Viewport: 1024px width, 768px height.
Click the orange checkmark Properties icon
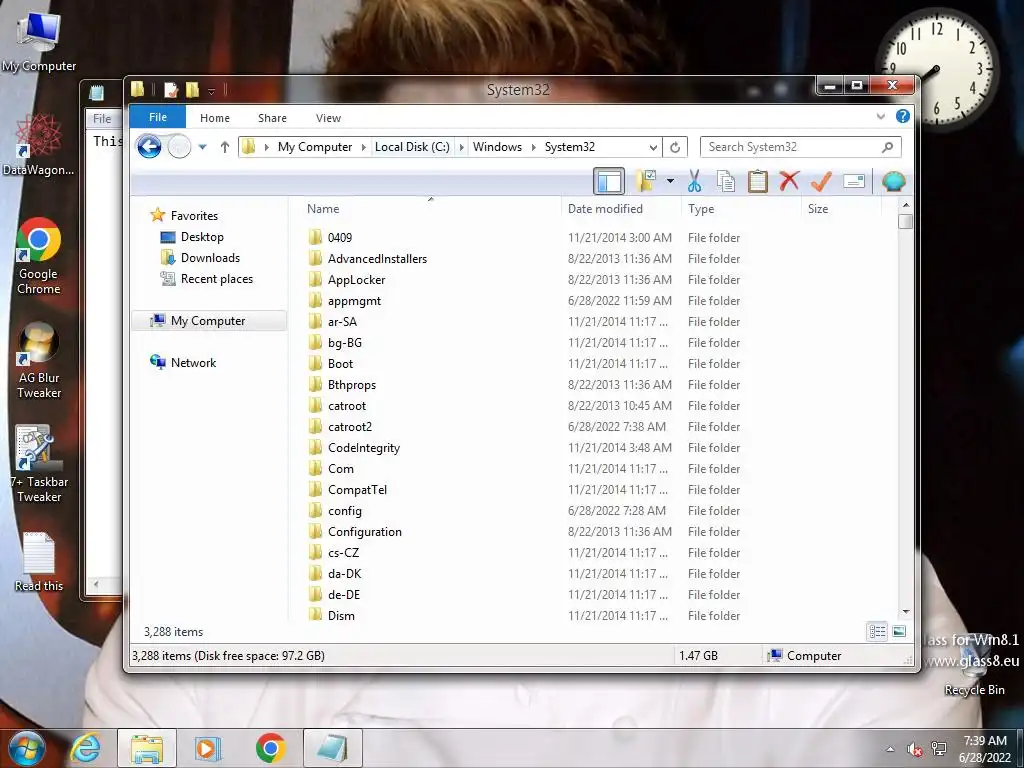[821, 182]
